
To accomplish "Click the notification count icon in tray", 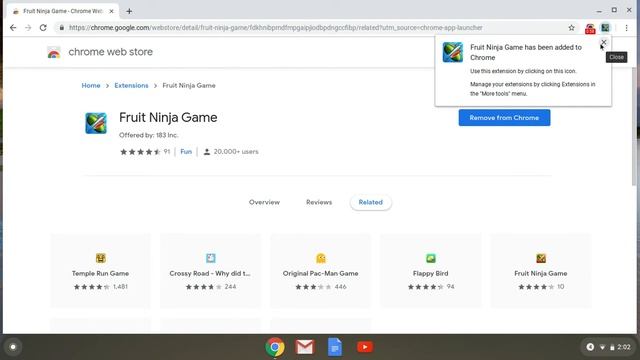I will (590, 347).
